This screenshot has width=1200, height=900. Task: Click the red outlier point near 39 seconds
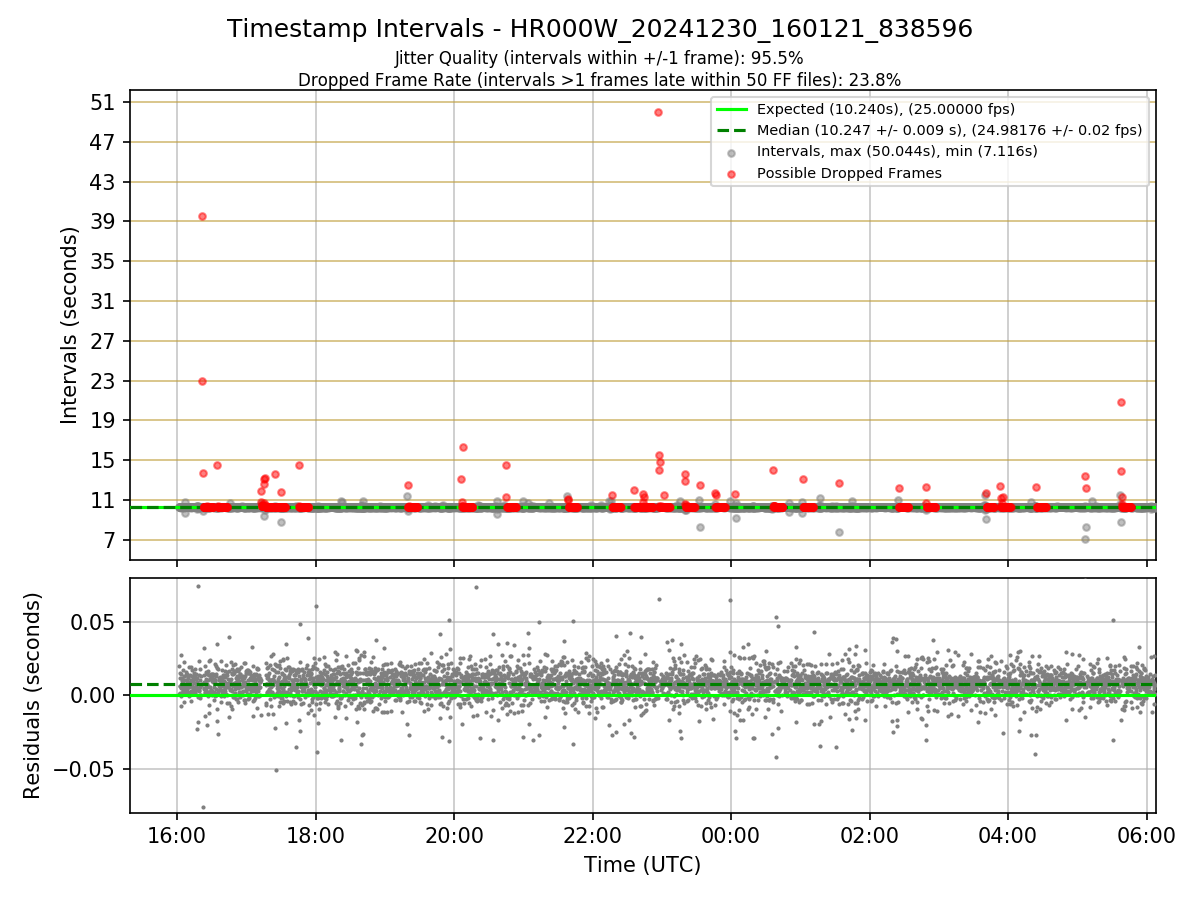(202, 216)
